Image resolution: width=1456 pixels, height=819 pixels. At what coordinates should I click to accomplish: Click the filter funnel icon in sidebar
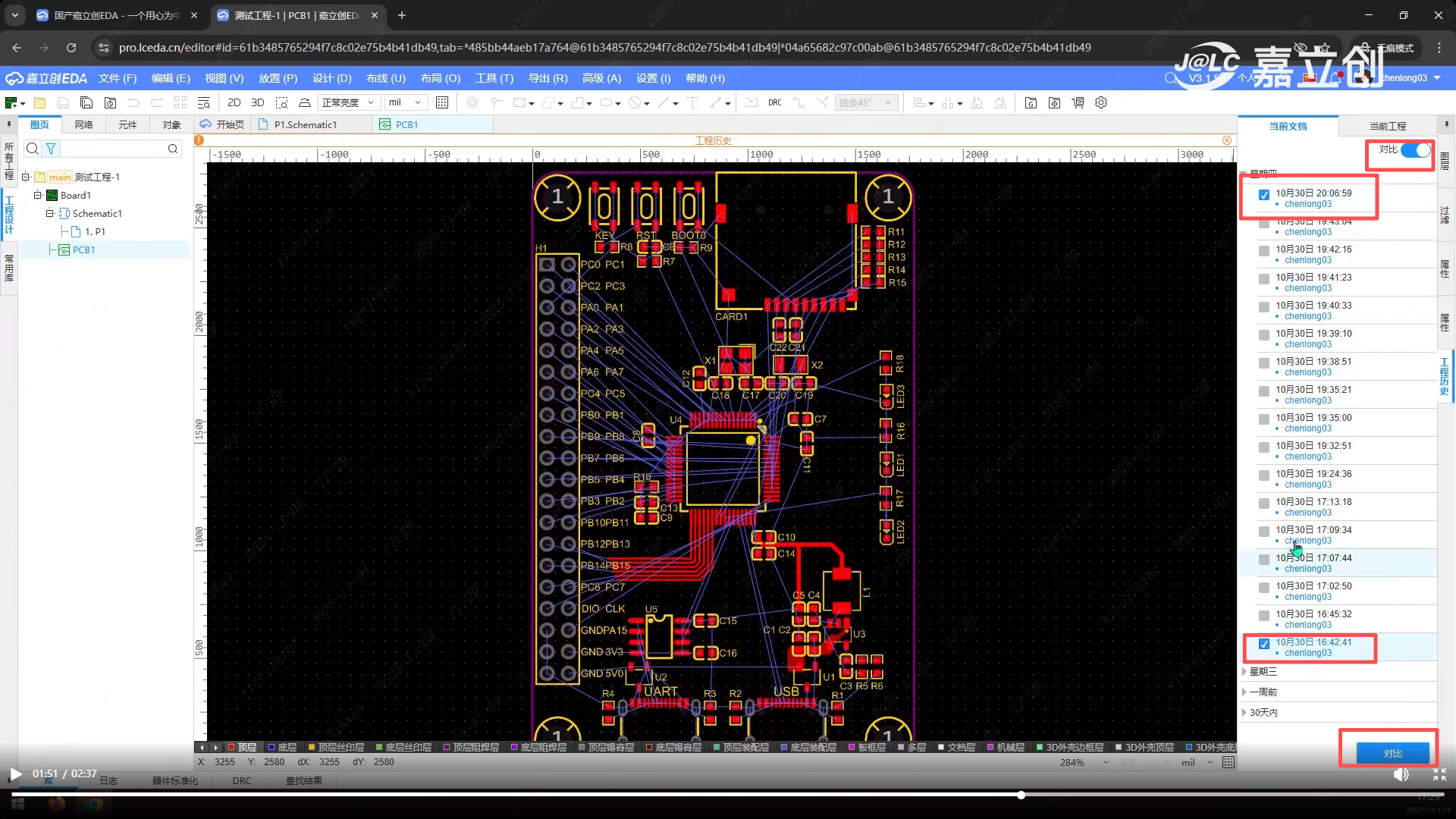[x=51, y=149]
